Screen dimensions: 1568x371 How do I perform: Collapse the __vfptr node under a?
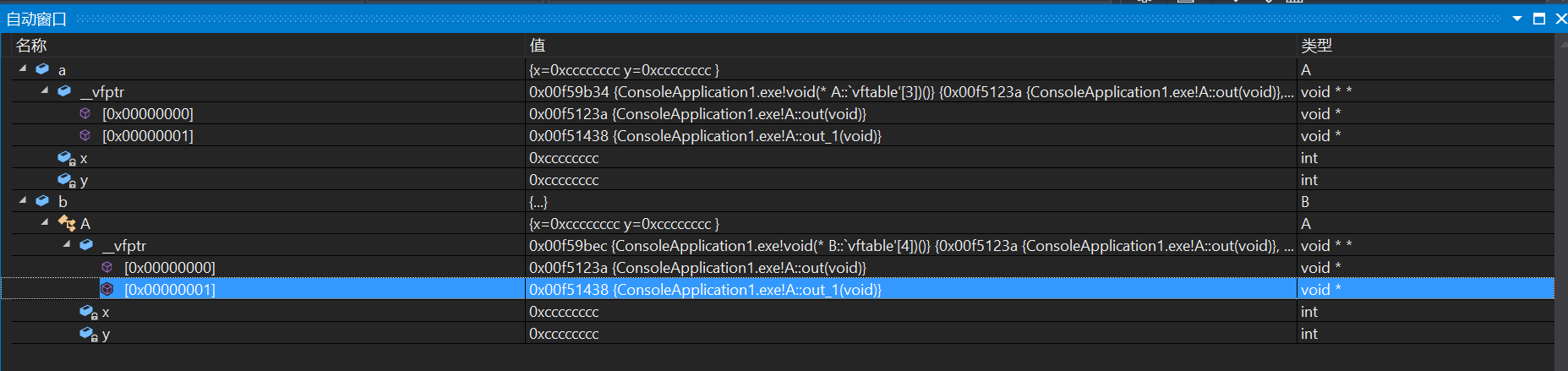(x=45, y=90)
